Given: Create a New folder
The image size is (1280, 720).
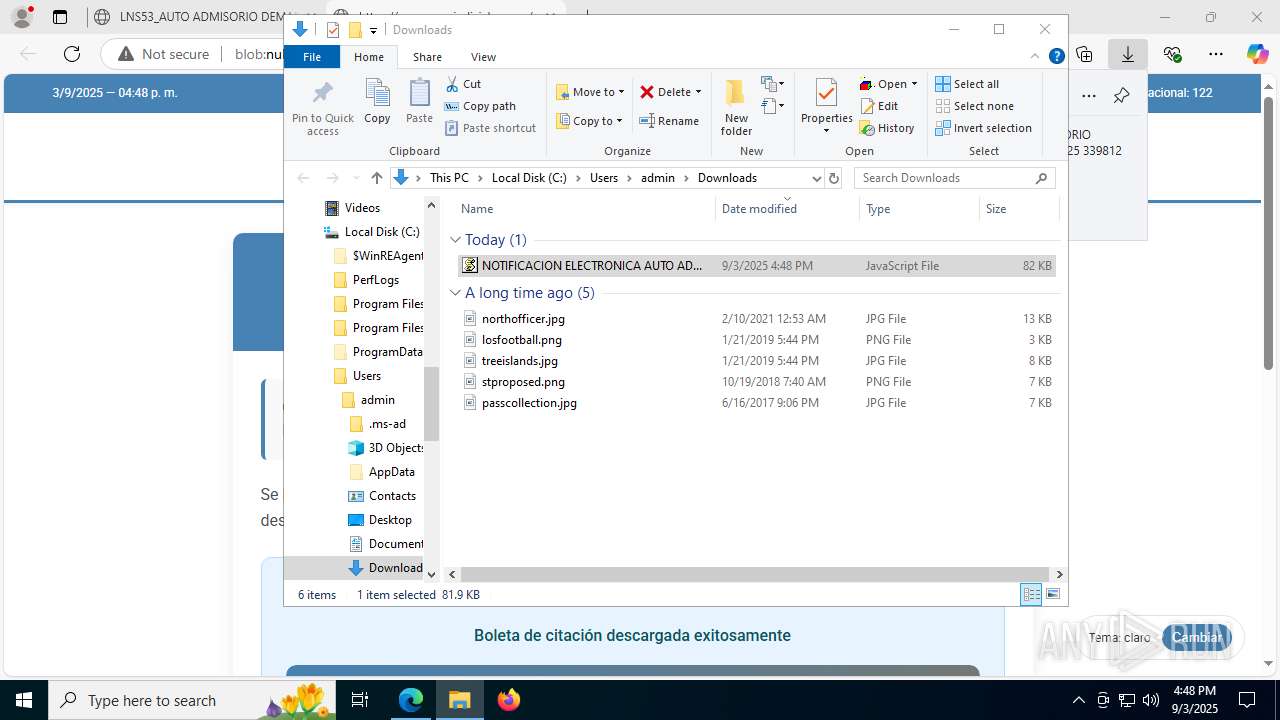Looking at the screenshot, I should click(x=736, y=108).
